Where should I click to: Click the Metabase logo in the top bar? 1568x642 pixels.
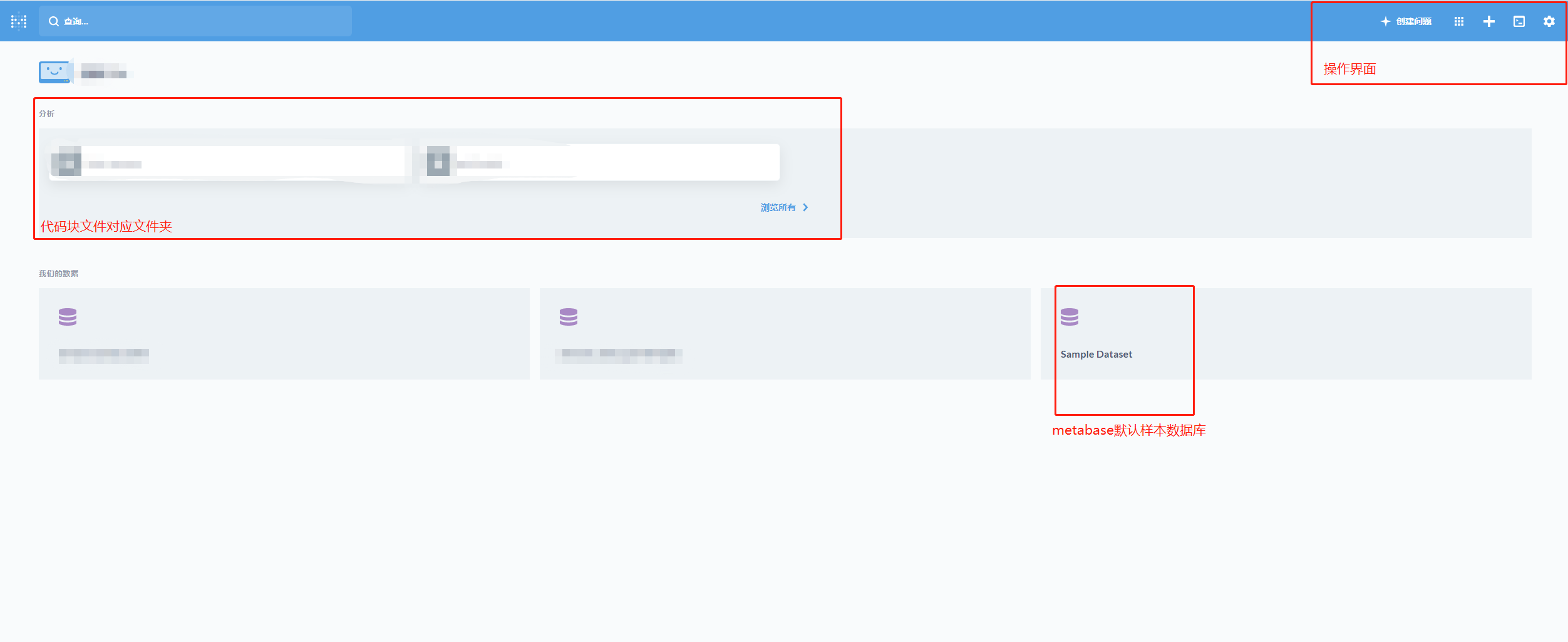(18, 21)
